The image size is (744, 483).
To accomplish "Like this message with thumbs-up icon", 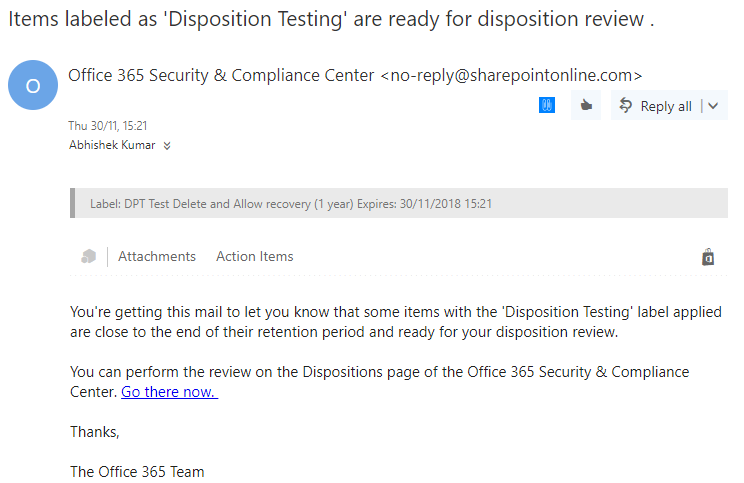I will (586, 105).
